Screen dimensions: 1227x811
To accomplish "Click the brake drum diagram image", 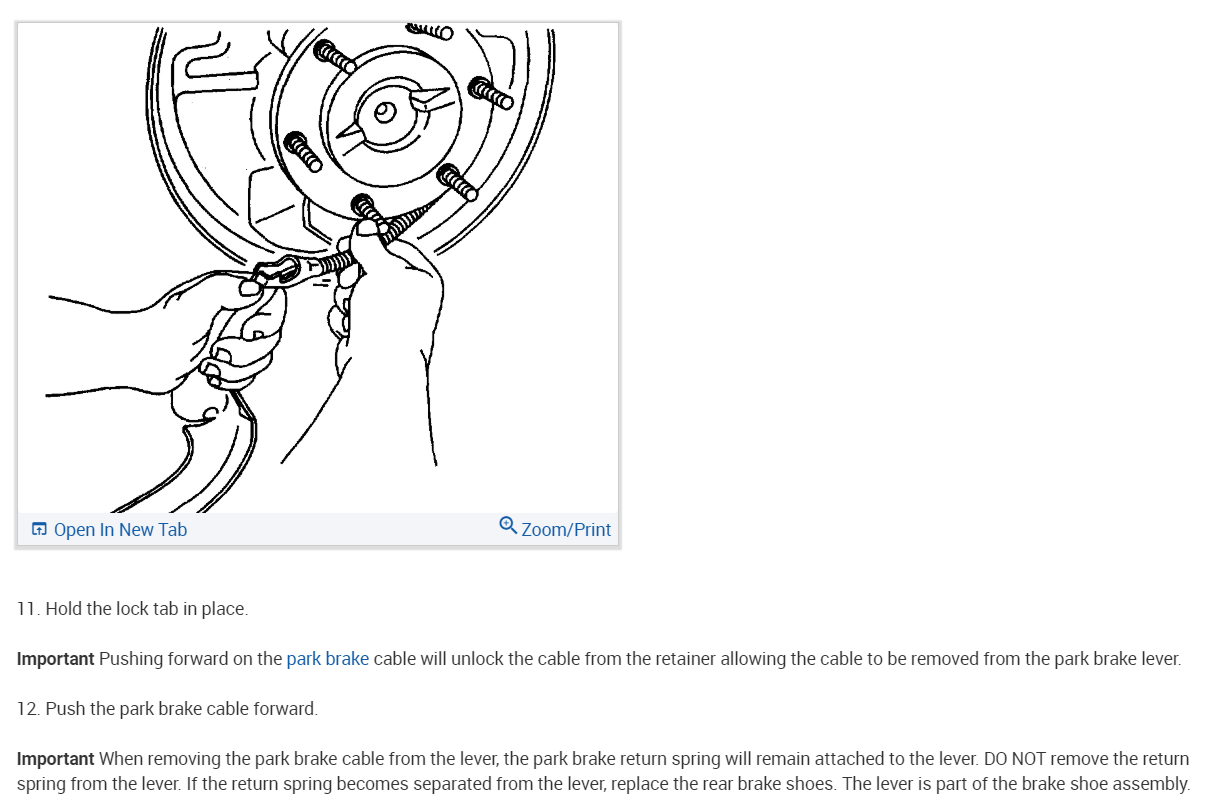I will click(x=318, y=268).
